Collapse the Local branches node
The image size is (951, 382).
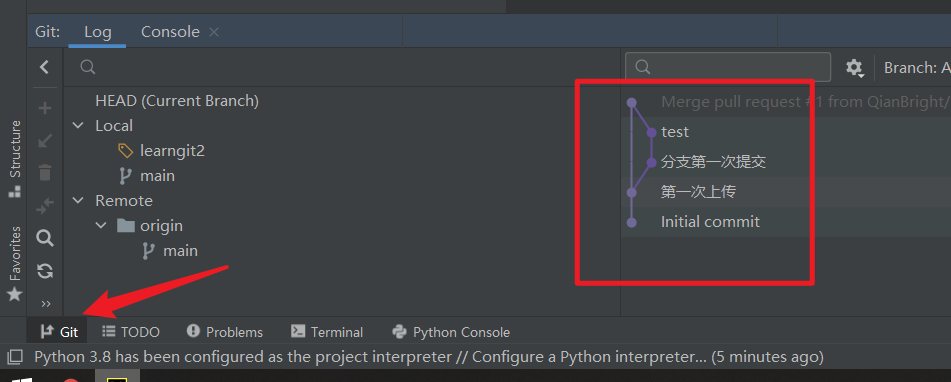[78, 126]
